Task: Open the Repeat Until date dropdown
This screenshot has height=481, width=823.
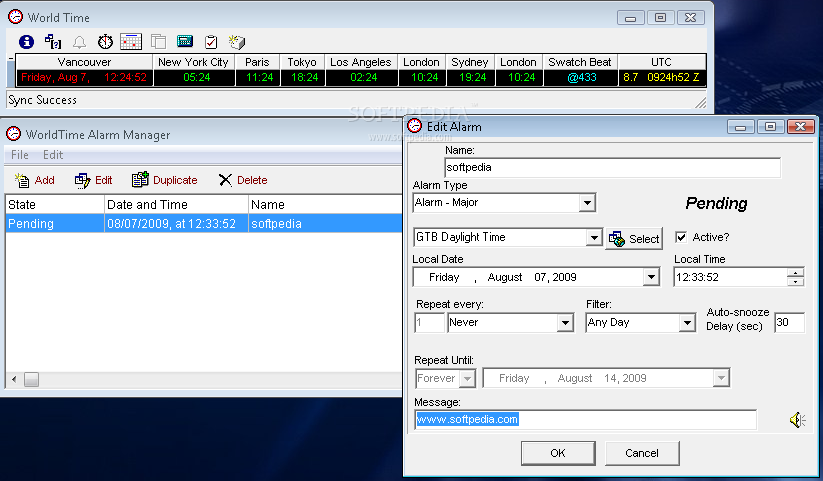Action: (722, 378)
